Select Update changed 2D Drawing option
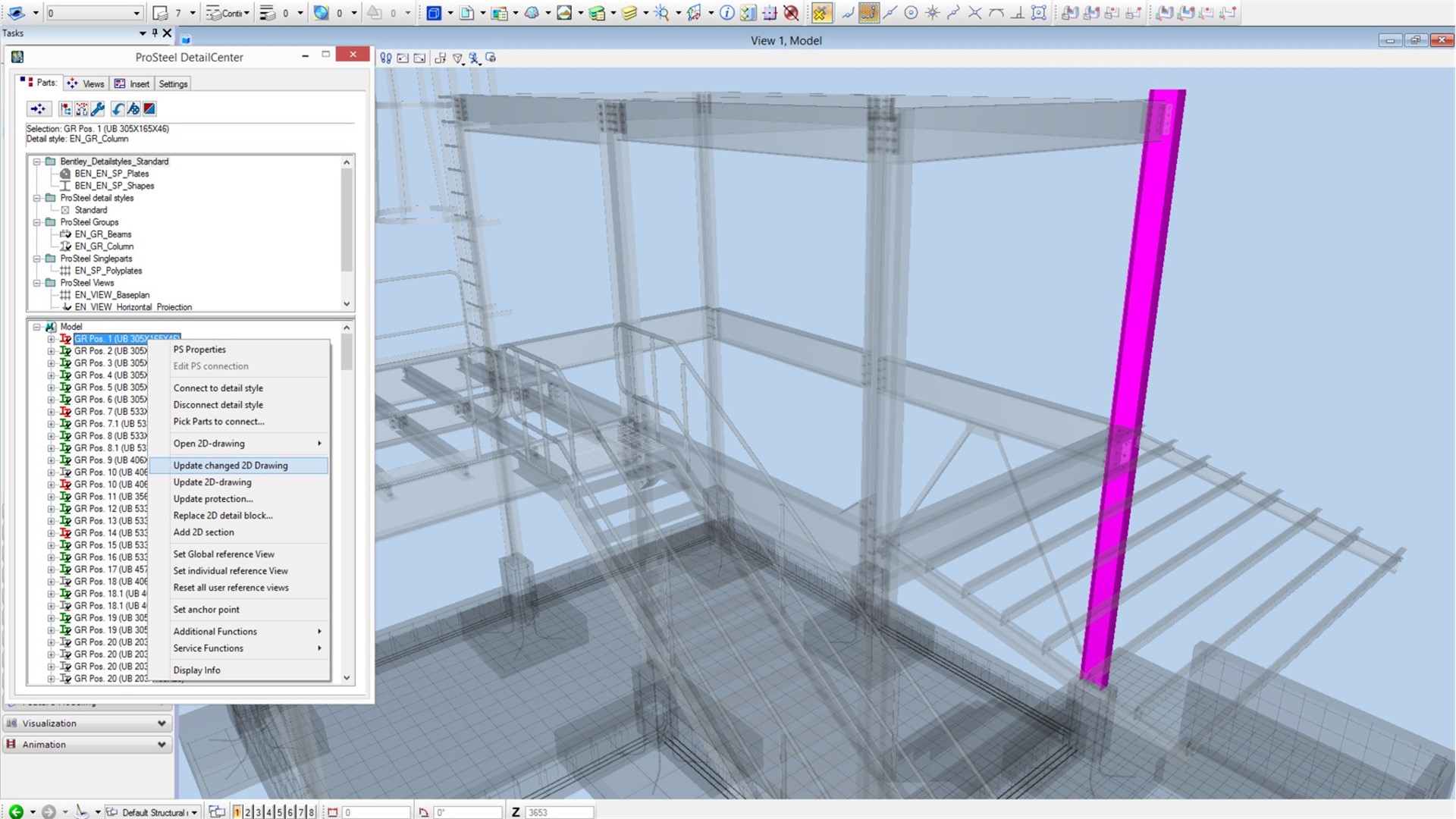This screenshot has height=819, width=1456. coord(230,465)
